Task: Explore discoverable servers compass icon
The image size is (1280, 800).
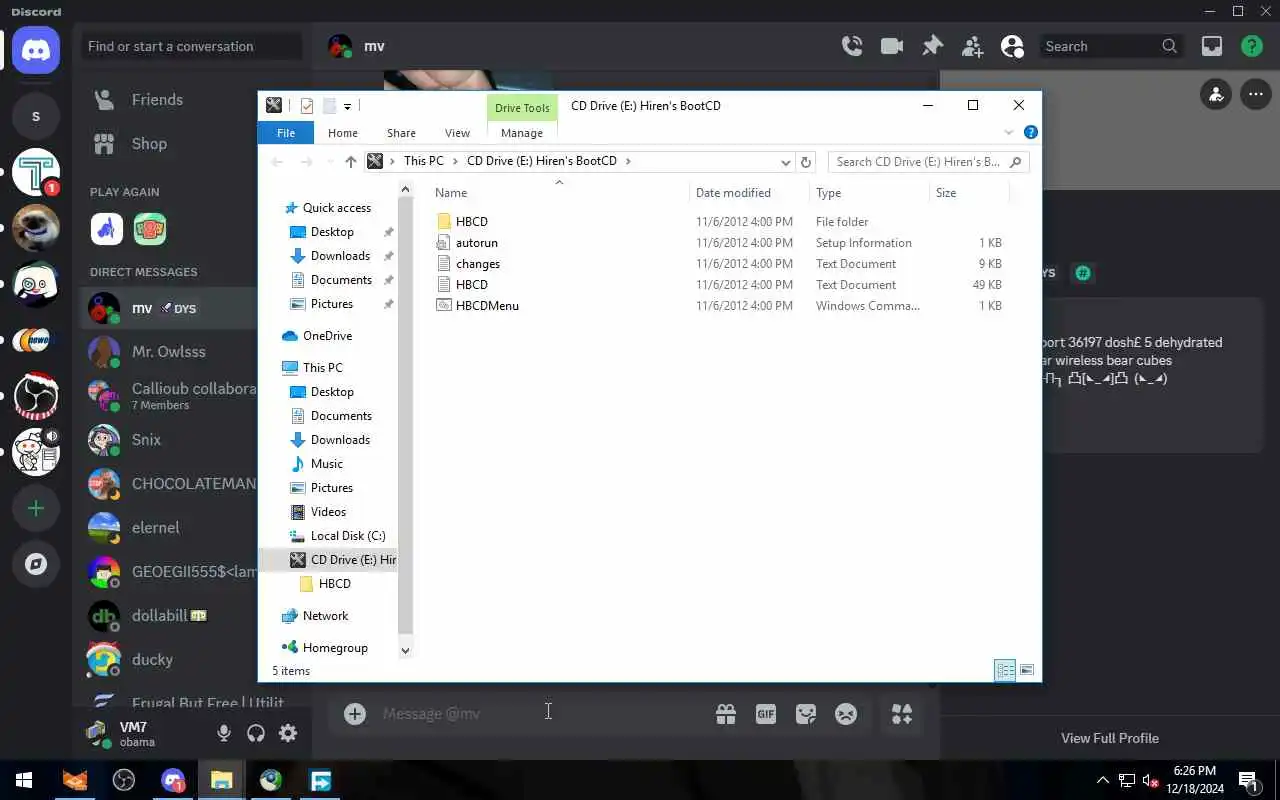Action: pos(36,564)
